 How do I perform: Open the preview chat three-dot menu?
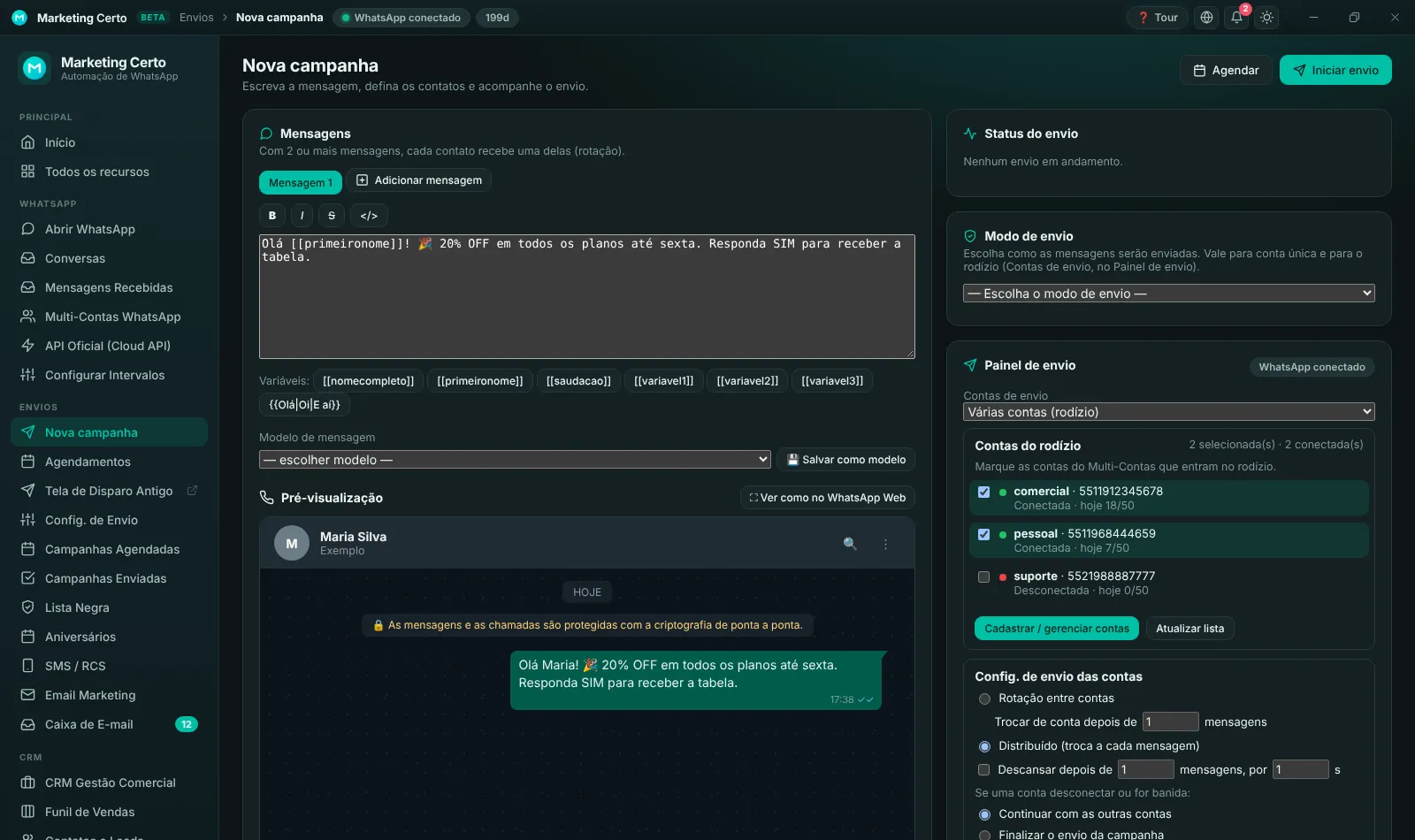[885, 544]
